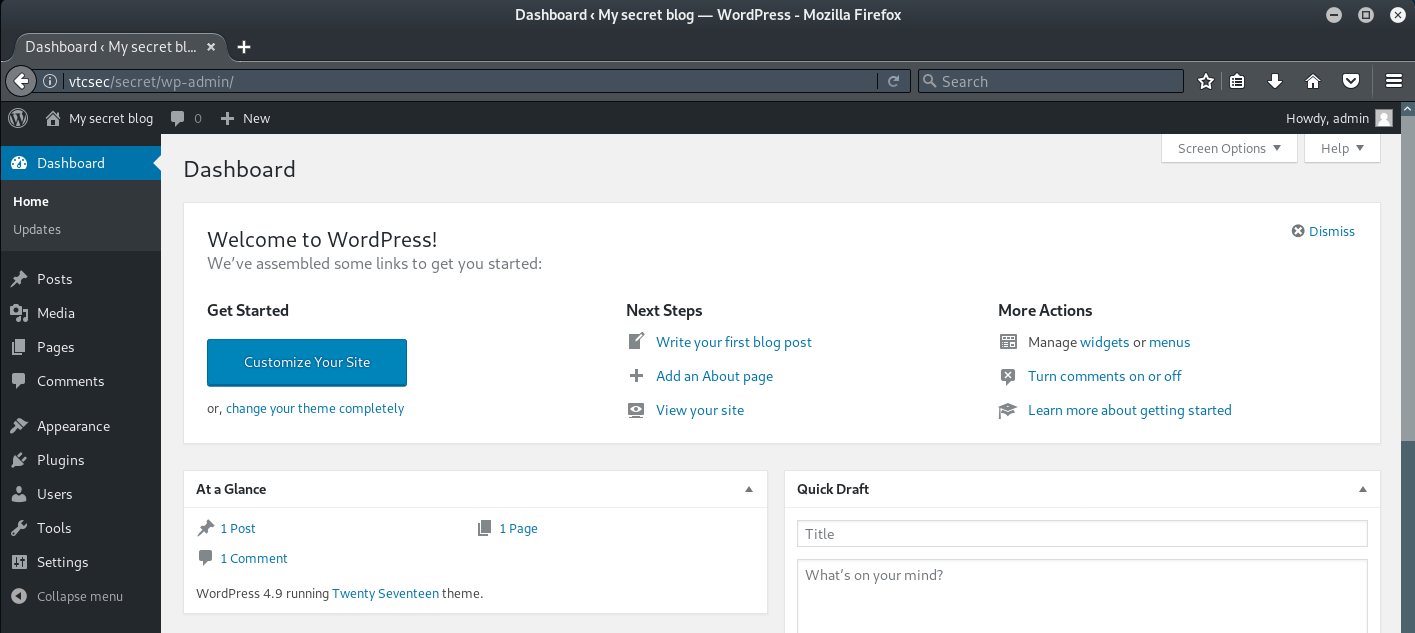This screenshot has height=633, width=1415.
Task: Click comments toggle icon in More Actions
Action: coord(1008,376)
